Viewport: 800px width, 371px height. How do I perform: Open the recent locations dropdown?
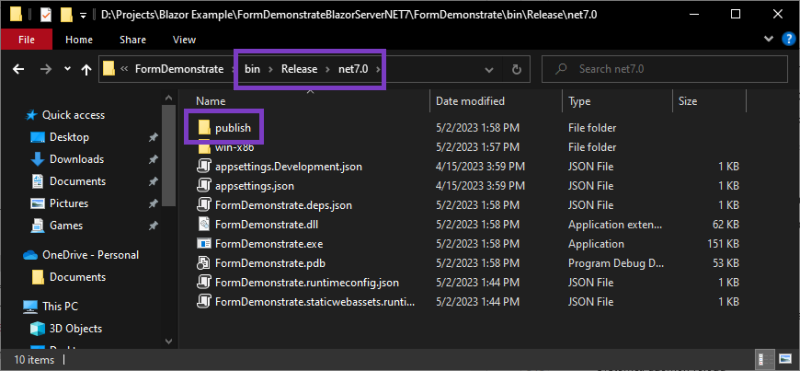(x=68, y=69)
